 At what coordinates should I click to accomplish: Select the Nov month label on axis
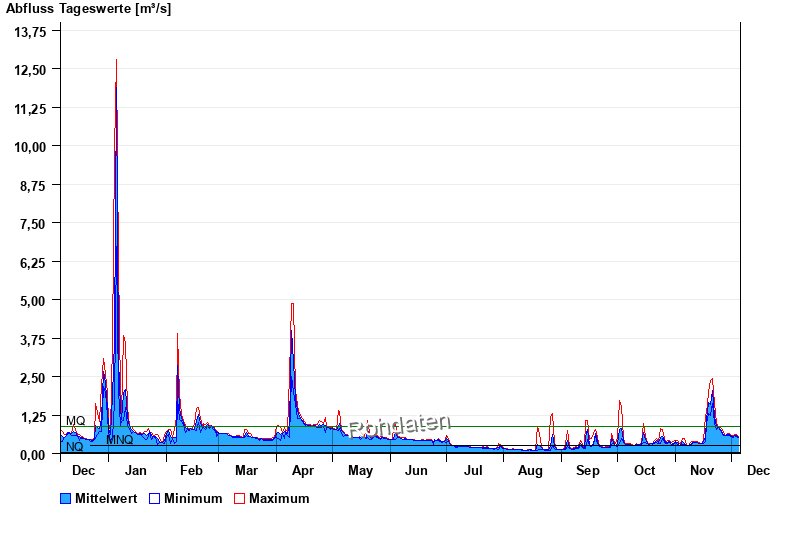[702, 470]
